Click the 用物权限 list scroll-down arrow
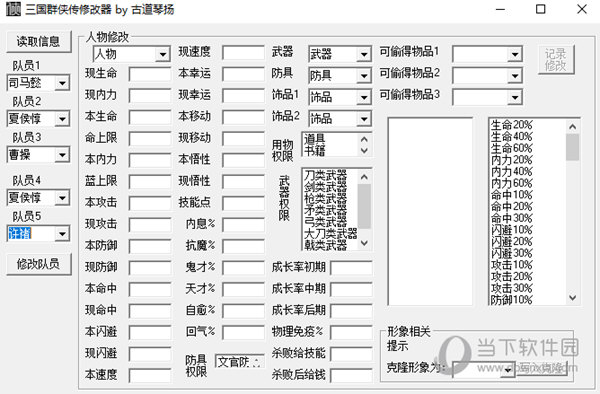This screenshot has width=600, height=394. (x=364, y=151)
